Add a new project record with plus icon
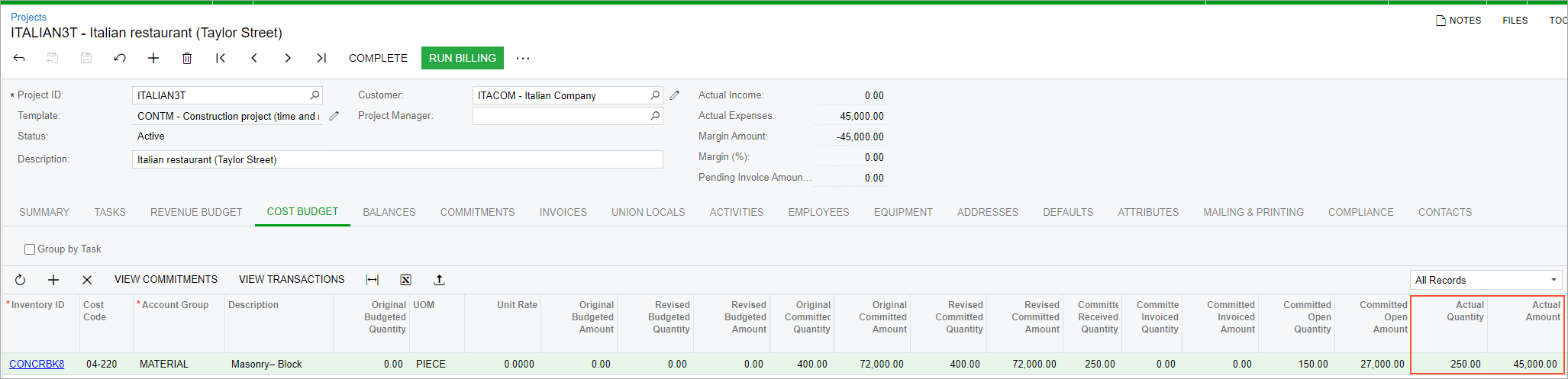Viewport: 1568px width, 379px height. pyautogui.click(x=153, y=58)
